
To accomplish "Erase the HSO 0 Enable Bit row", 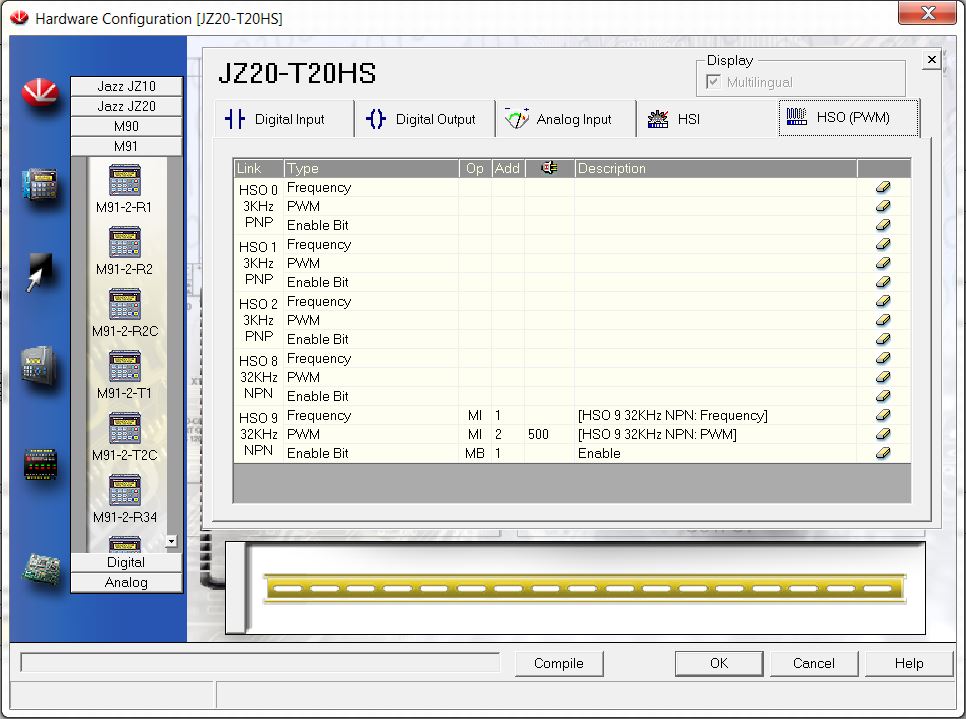I will [883, 225].
